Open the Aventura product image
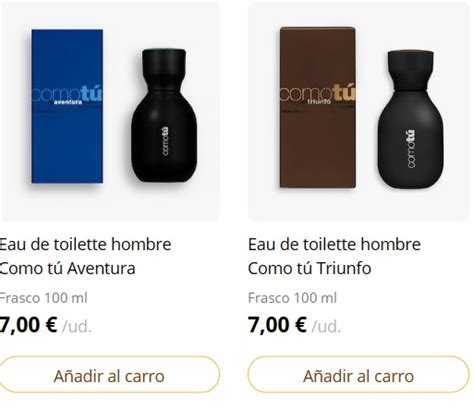This screenshot has height=420, width=474. (x=110, y=111)
